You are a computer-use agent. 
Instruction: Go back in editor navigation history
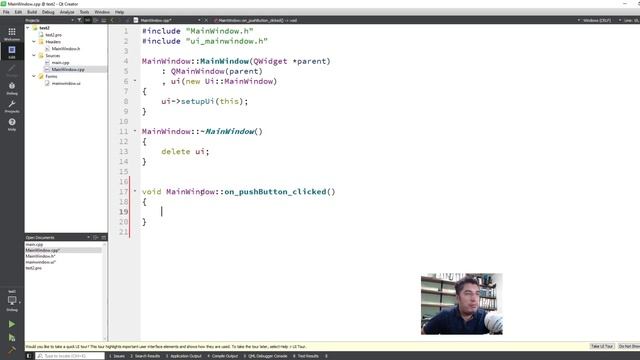(113, 20)
